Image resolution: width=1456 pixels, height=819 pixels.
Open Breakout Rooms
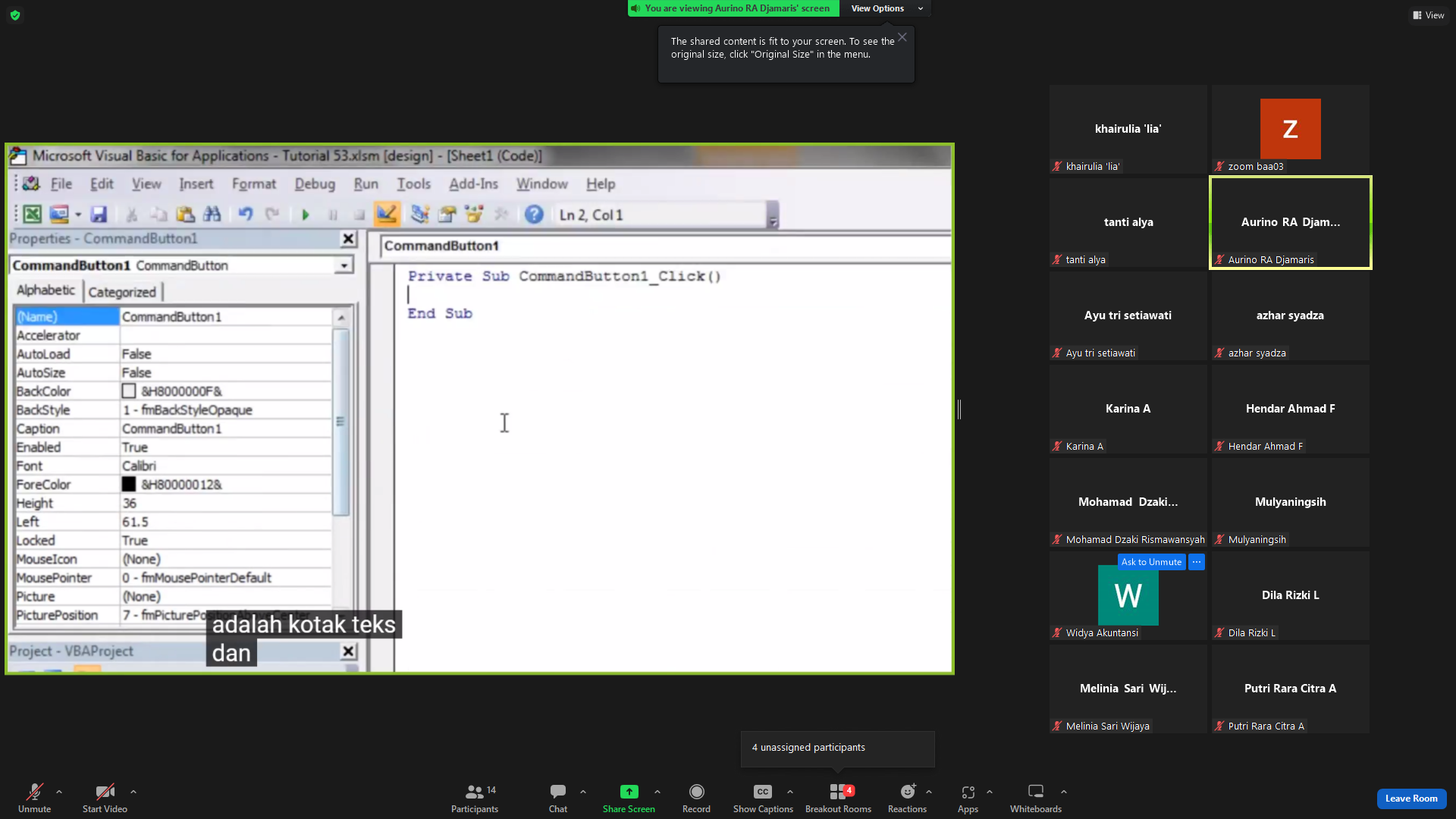click(838, 799)
